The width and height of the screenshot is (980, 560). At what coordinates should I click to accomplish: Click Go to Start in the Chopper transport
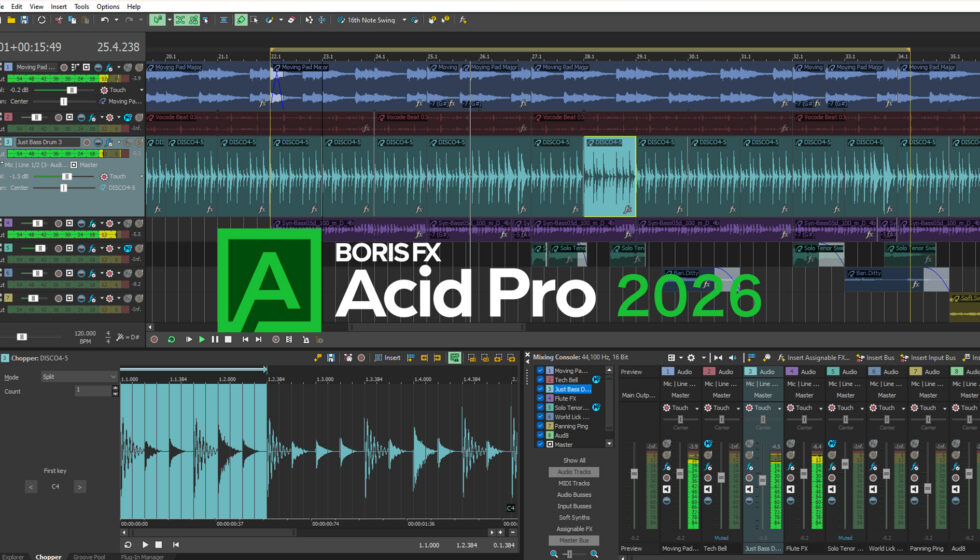(176, 545)
